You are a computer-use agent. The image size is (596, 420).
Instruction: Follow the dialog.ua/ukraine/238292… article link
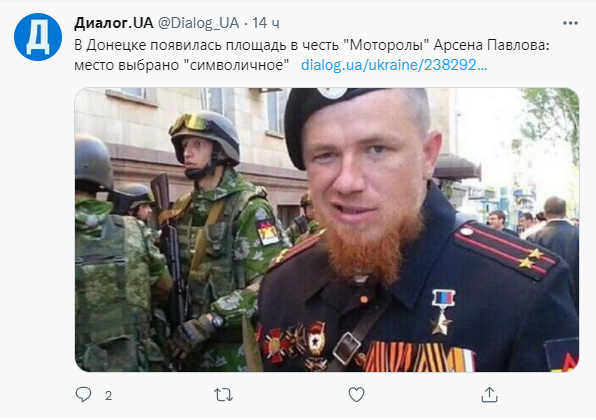click(394, 65)
